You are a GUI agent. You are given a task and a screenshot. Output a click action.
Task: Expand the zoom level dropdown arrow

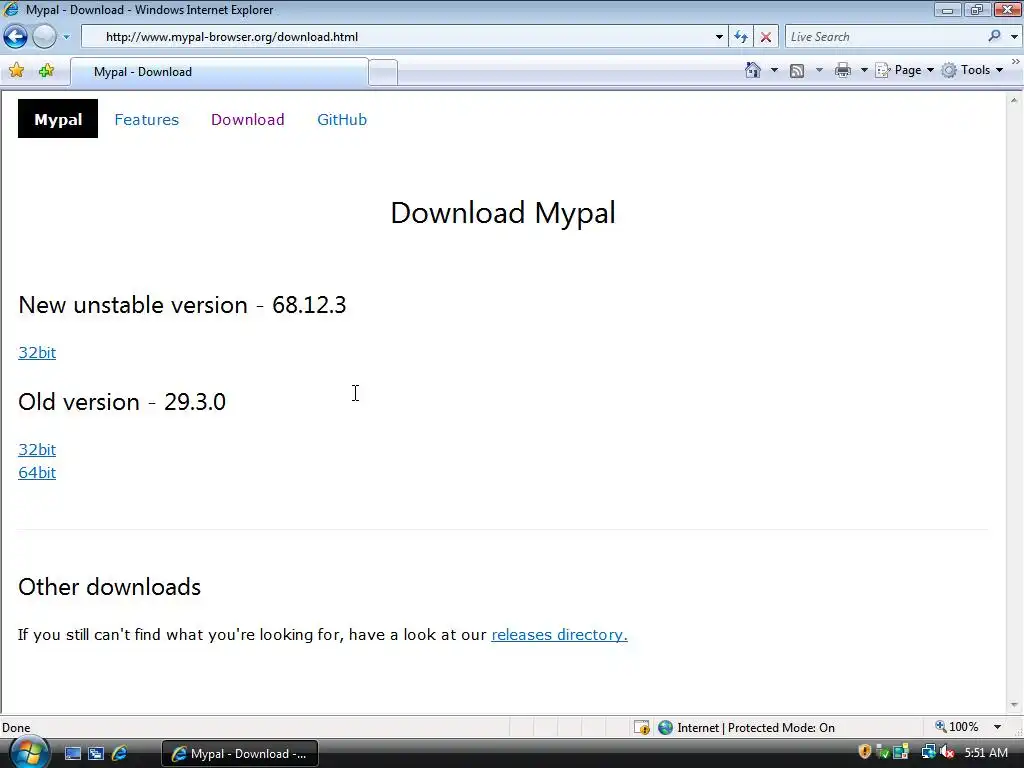coord(997,727)
